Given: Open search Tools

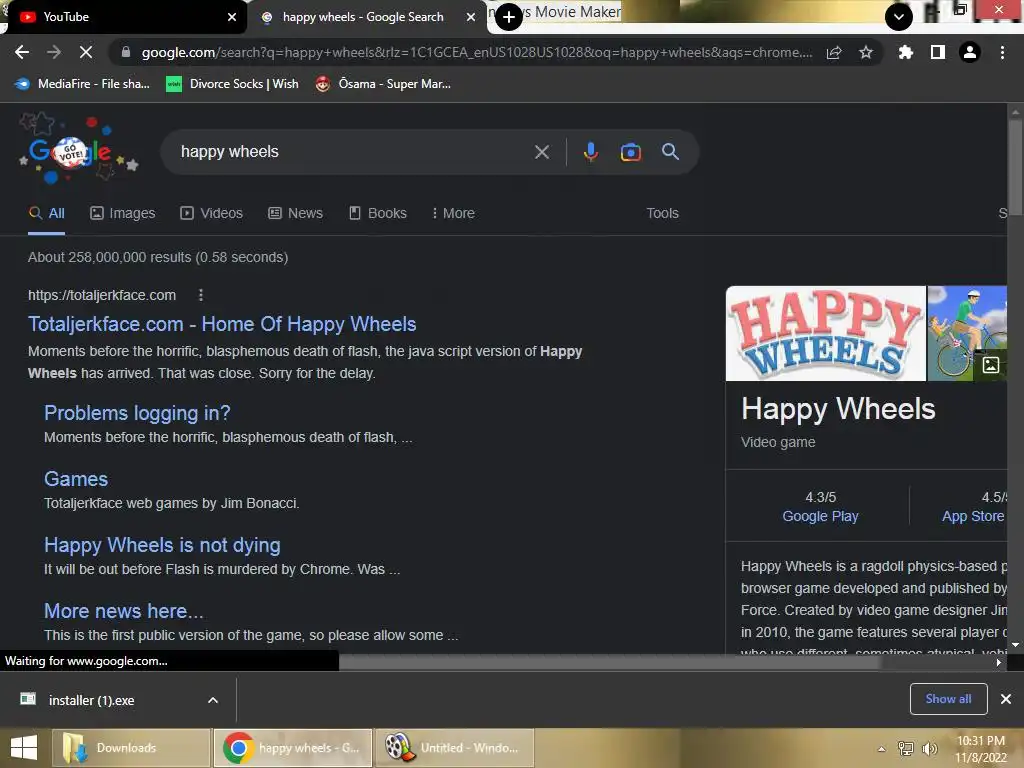Looking at the screenshot, I should (662, 214).
